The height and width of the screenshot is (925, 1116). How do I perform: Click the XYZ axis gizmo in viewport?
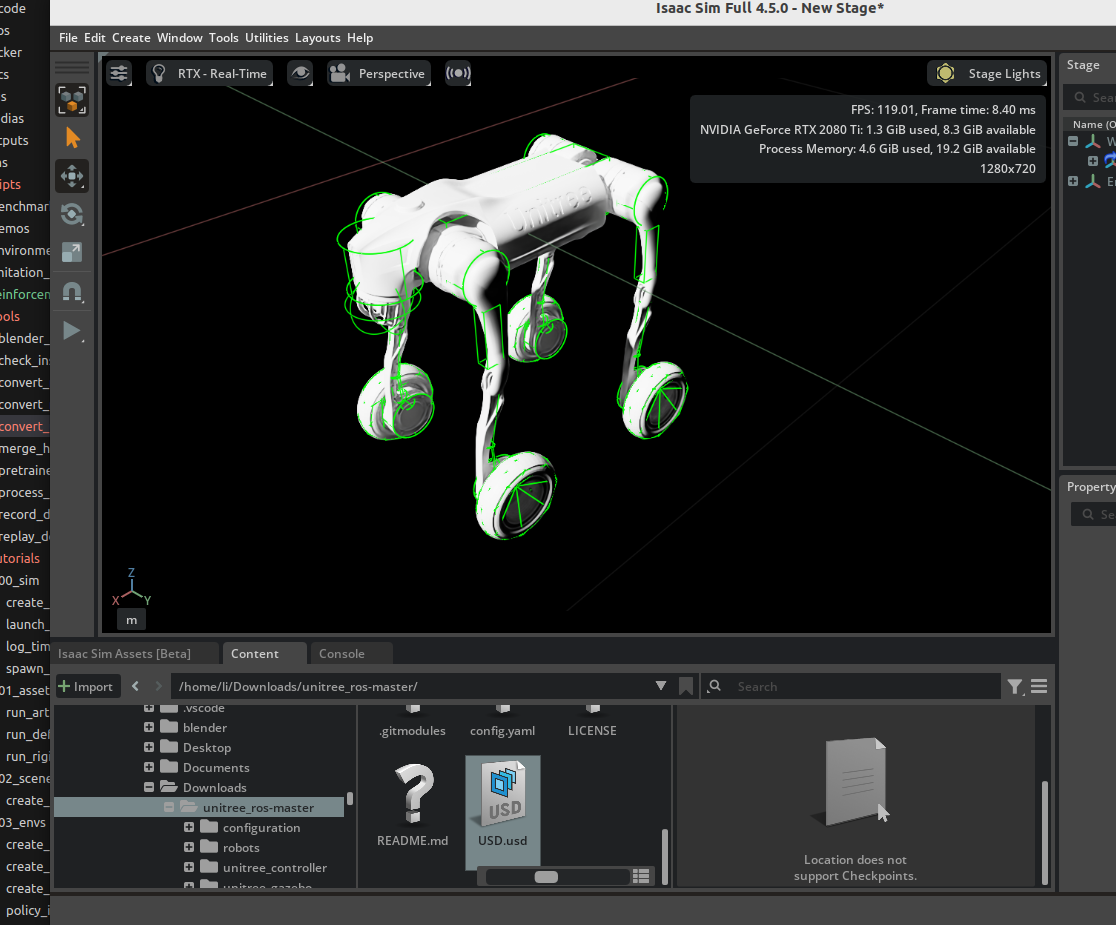click(x=132, y=588)
